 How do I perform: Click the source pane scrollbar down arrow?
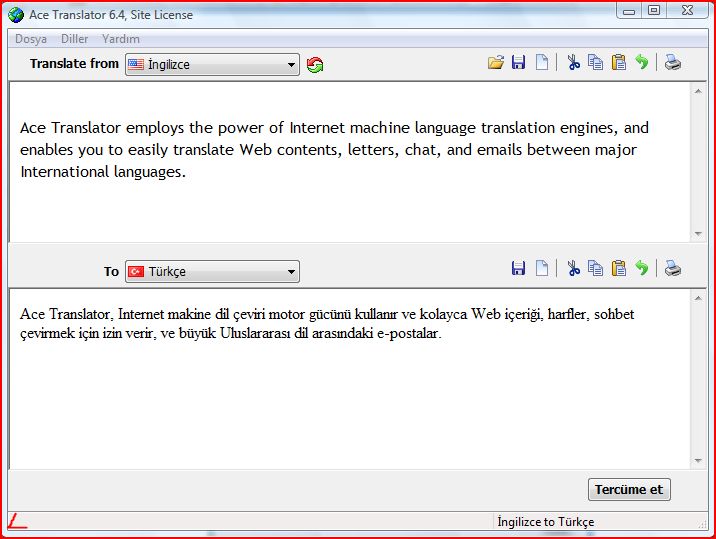(x=698, y=233)
